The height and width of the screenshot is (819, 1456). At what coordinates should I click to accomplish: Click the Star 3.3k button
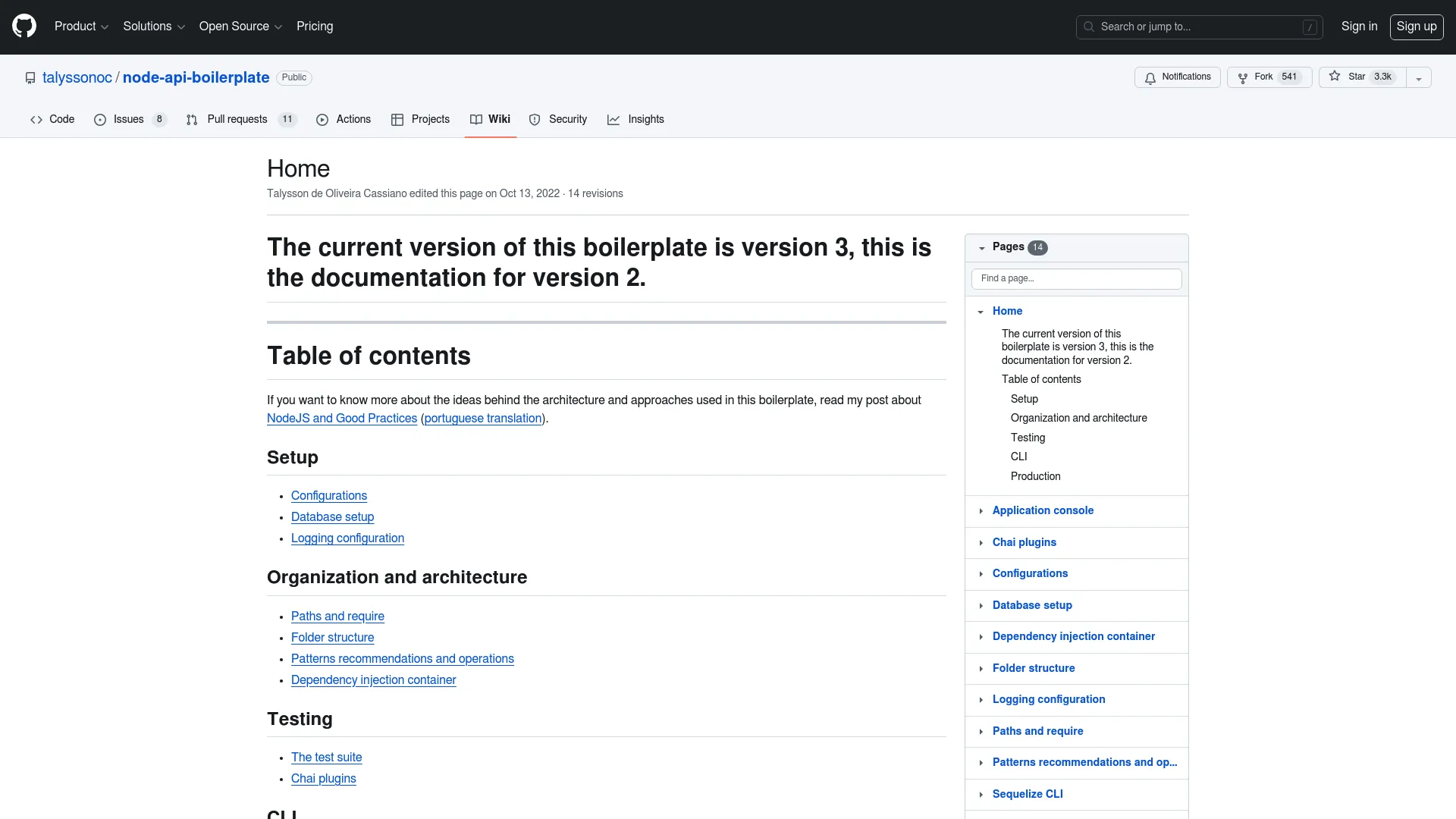pyautogui.click(x=1363, y=77)
